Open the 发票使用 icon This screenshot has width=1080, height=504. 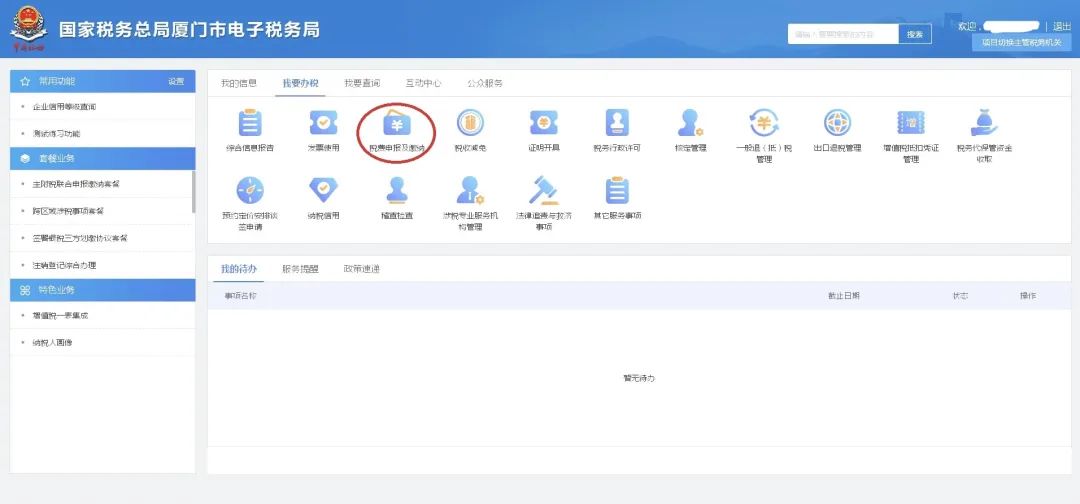323,123
